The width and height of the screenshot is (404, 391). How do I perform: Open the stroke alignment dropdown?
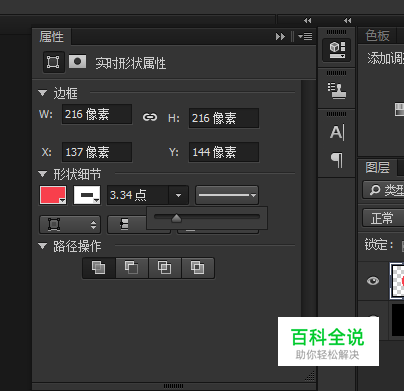click(x=70, y=224)
